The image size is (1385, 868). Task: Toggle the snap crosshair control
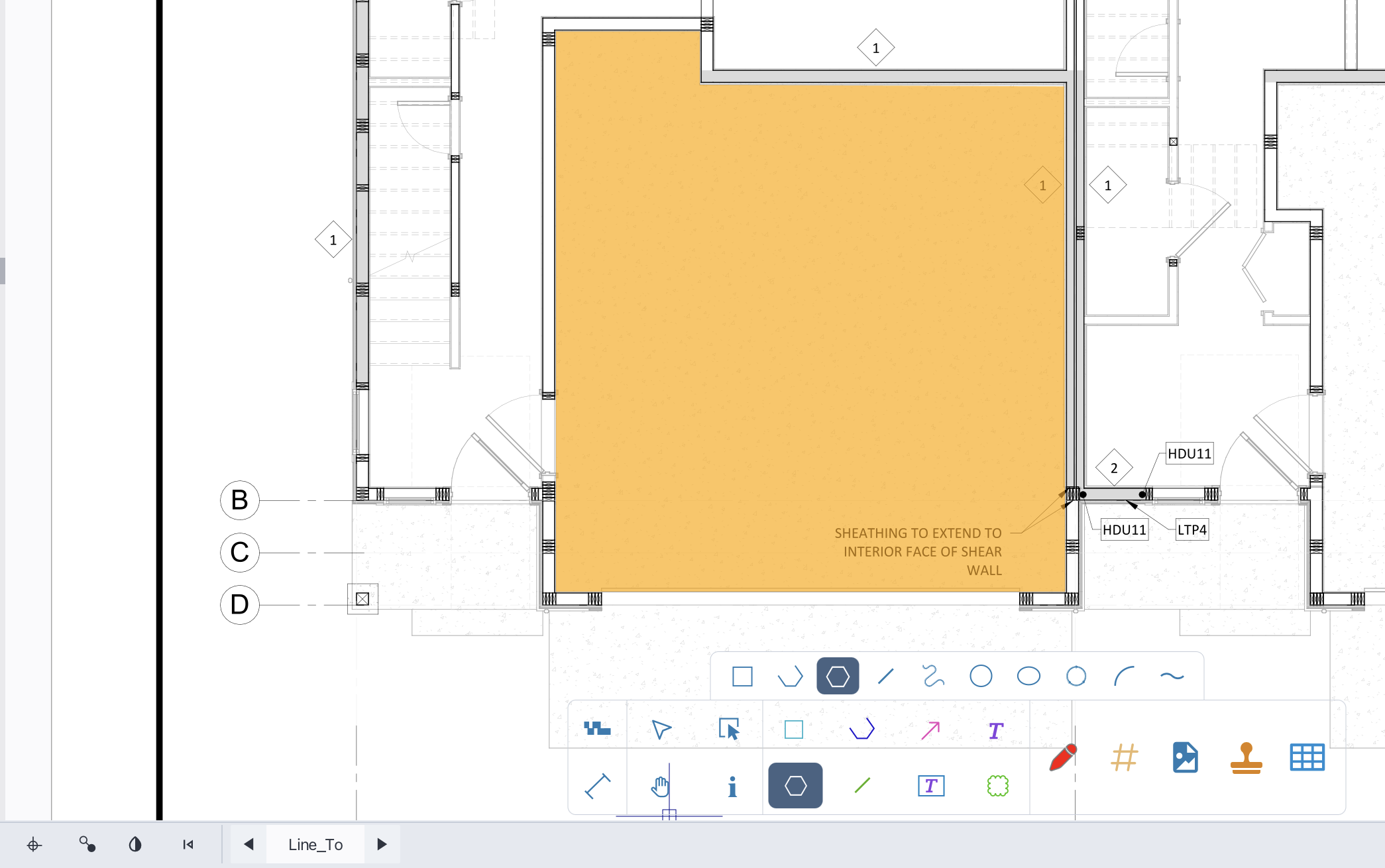pos(33,844)
